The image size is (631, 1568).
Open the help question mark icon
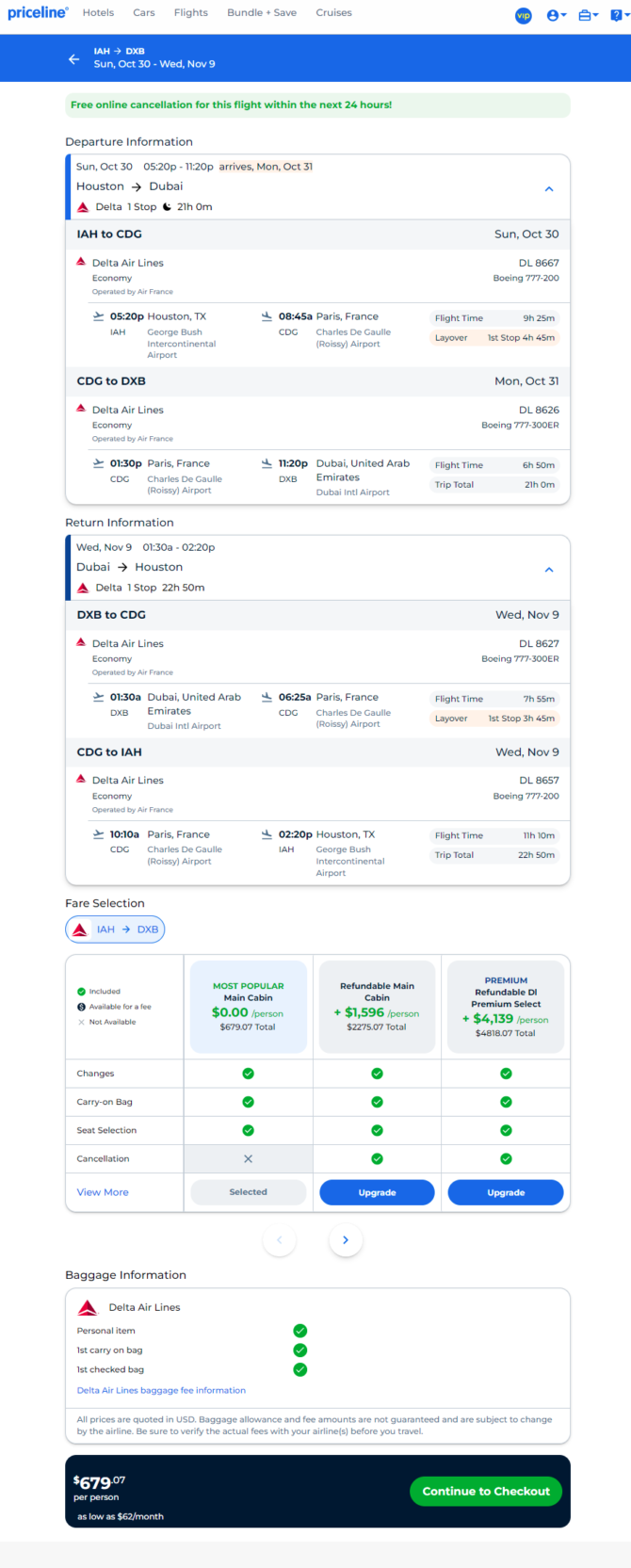pos(619,14)
